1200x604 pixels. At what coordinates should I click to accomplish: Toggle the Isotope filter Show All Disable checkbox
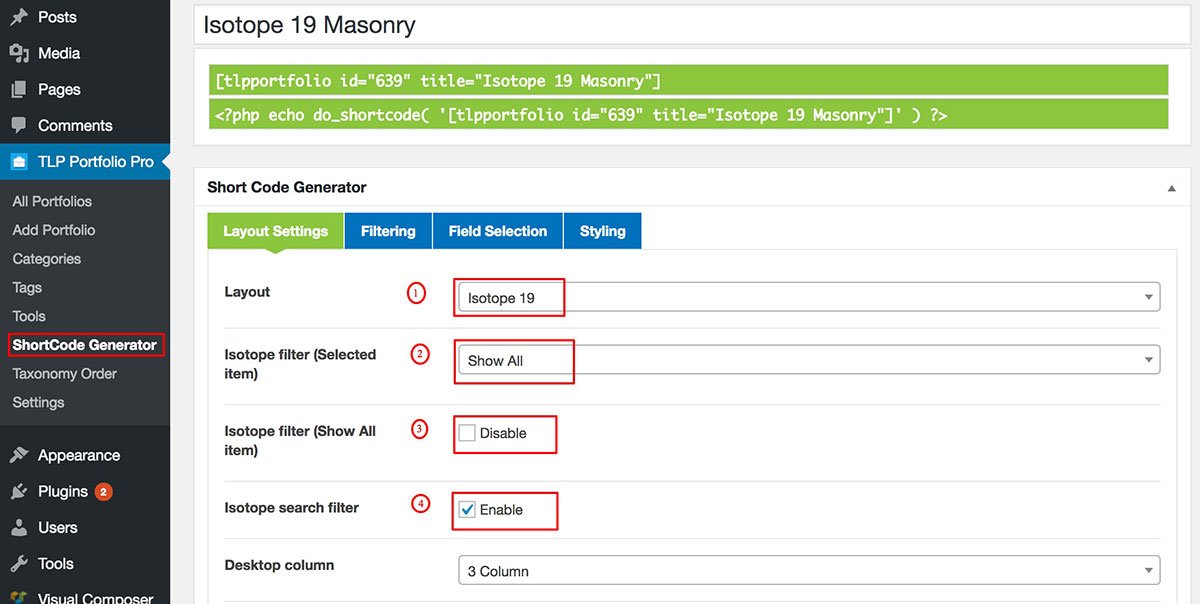pyautogui.click(x=467, y=433)
